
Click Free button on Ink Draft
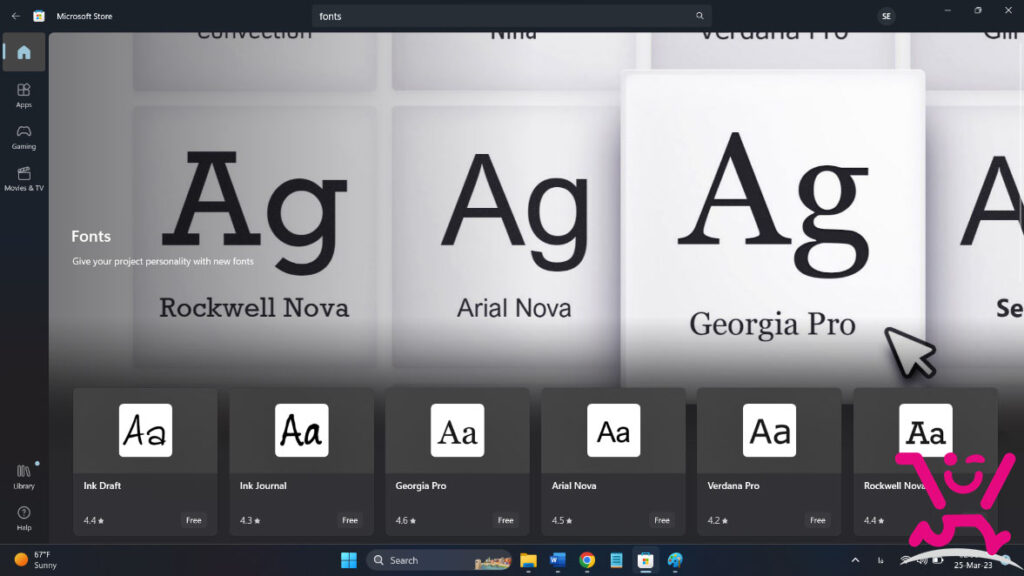click(x=193, y=520)
